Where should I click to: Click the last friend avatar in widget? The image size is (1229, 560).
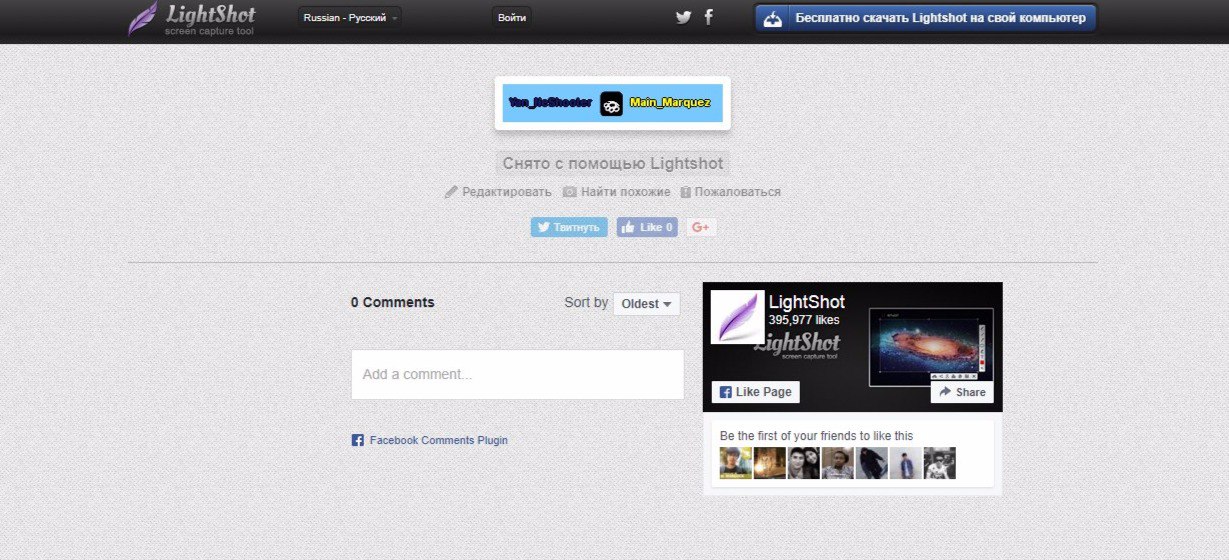click(x=940, y=463)
